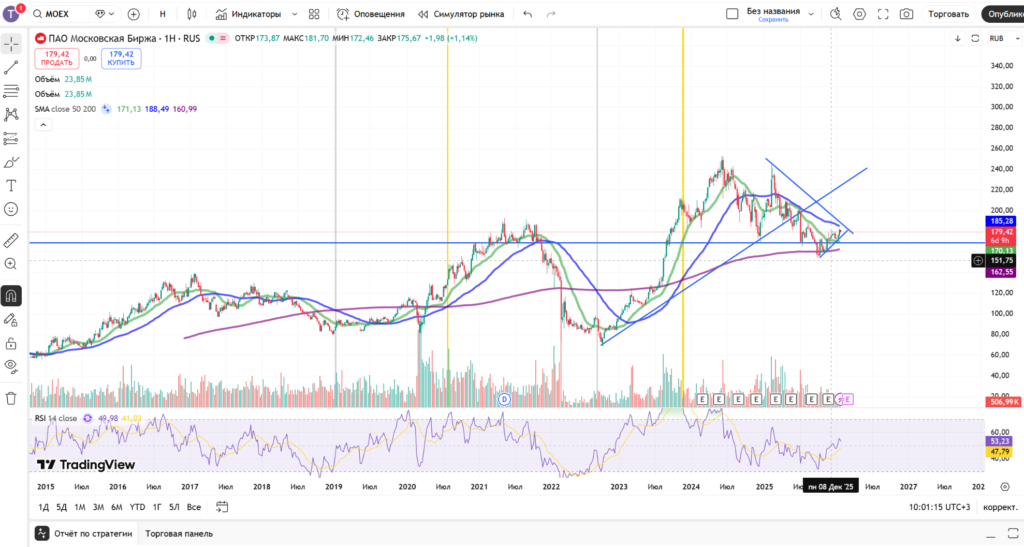
Task: Open Оповещения alerts
Action: [x=370, y=14]
